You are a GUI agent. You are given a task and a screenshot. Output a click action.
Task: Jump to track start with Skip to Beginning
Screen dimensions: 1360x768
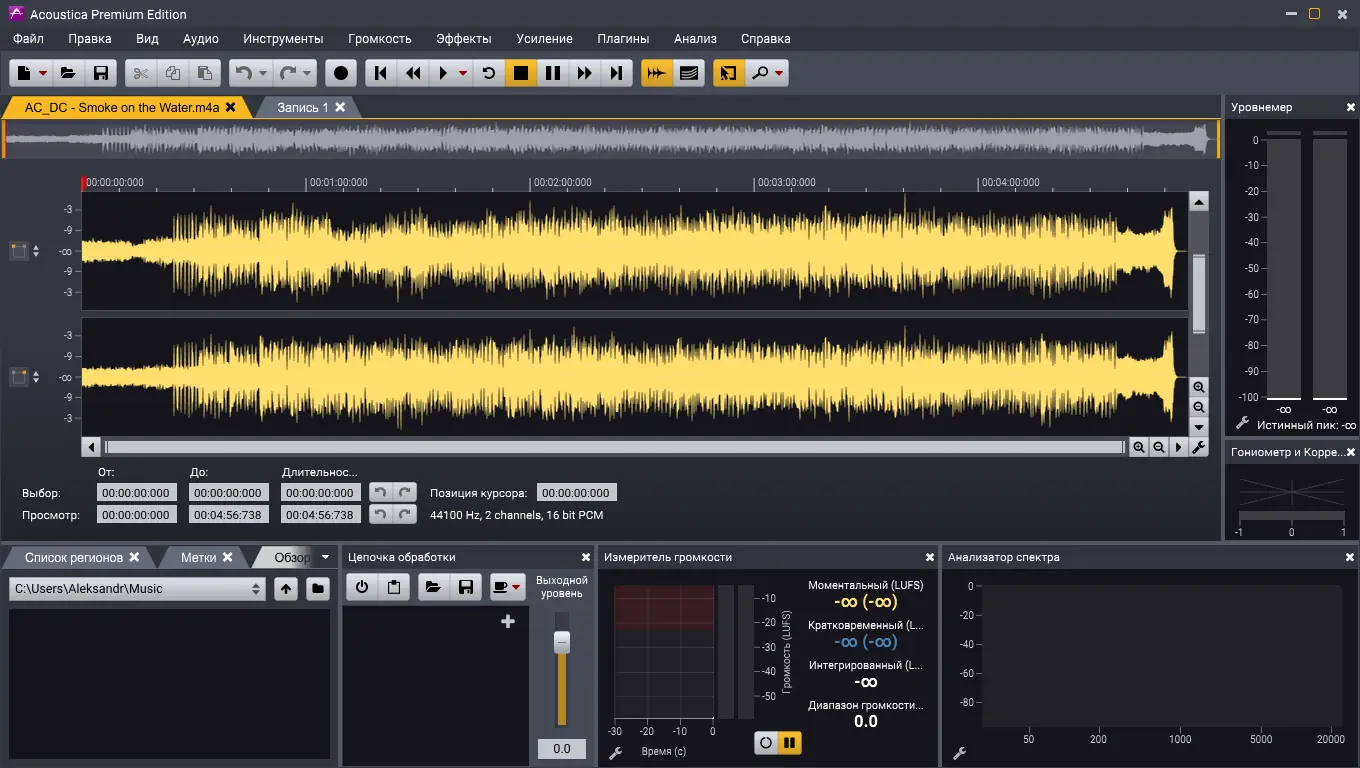pos(381,72)
